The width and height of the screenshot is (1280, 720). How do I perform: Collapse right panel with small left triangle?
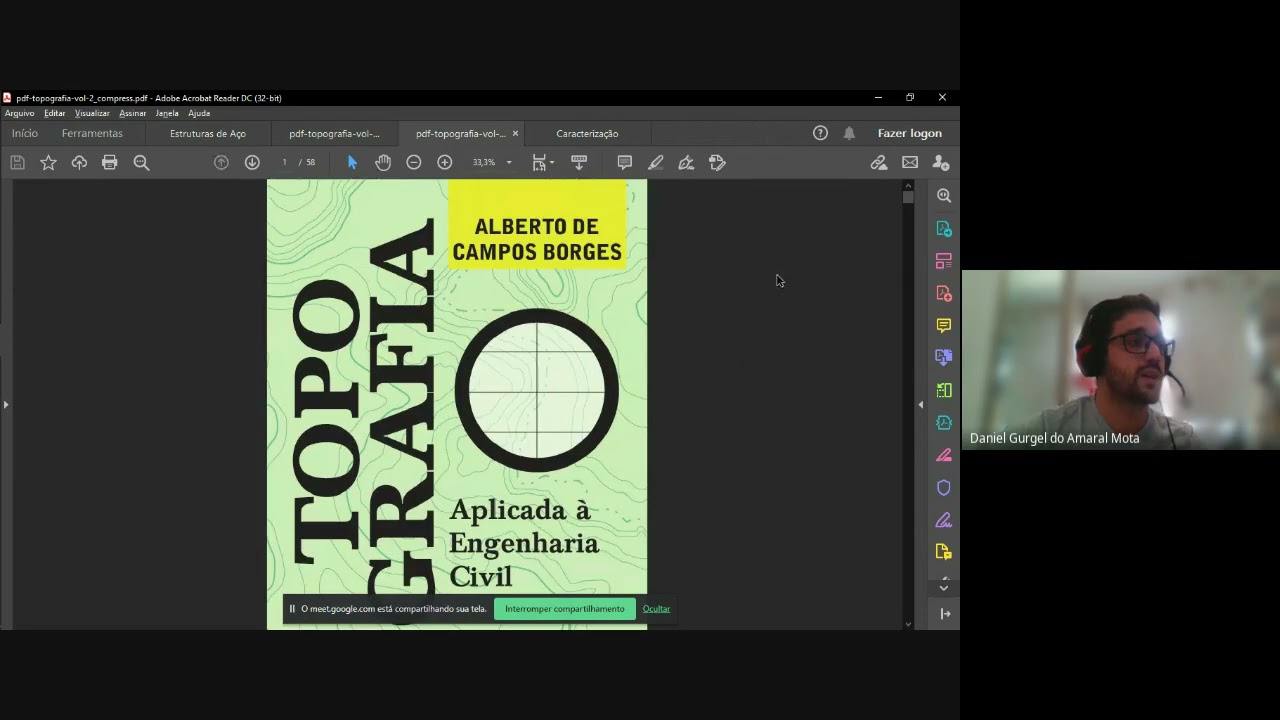pyautogui.click(x=921, y=404)
